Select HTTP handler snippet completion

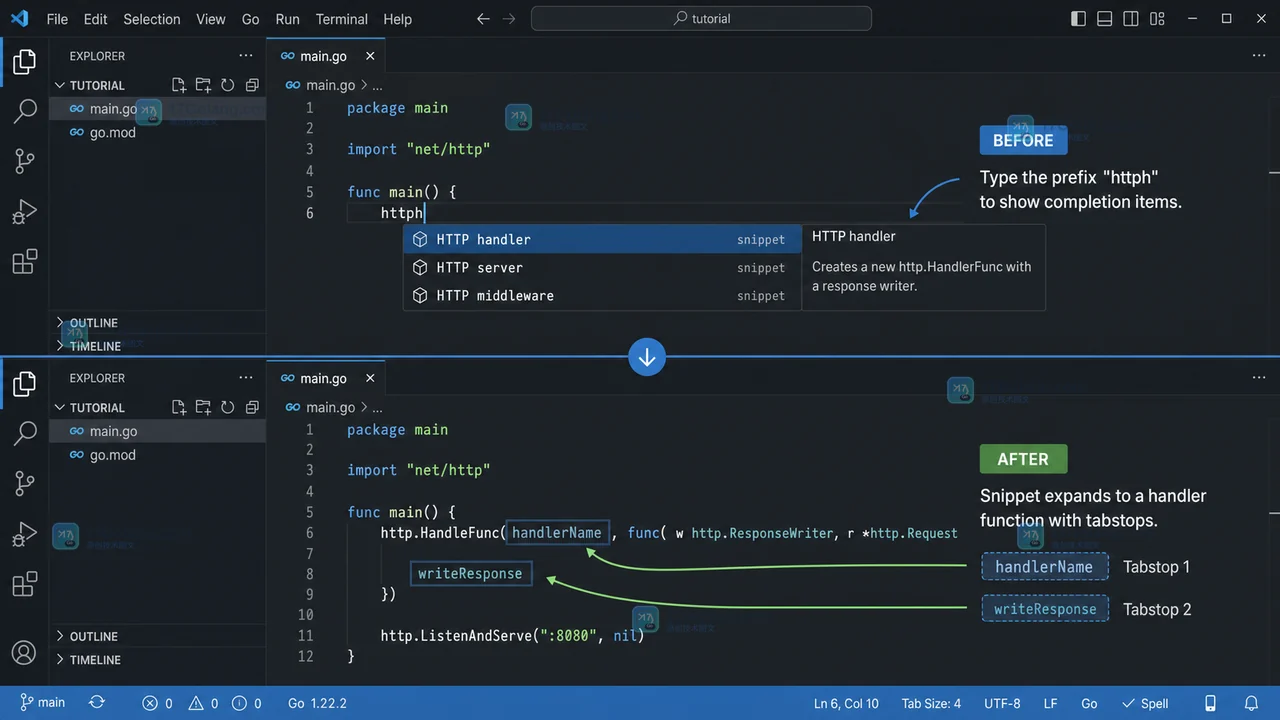602,239
